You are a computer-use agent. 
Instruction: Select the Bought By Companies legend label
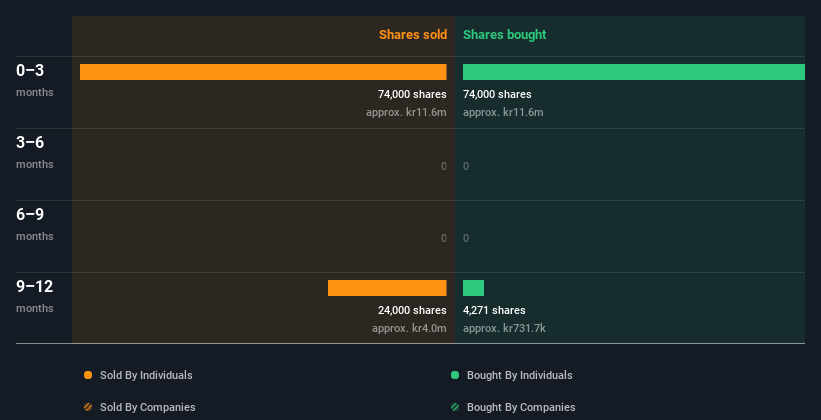coord(521,407)
